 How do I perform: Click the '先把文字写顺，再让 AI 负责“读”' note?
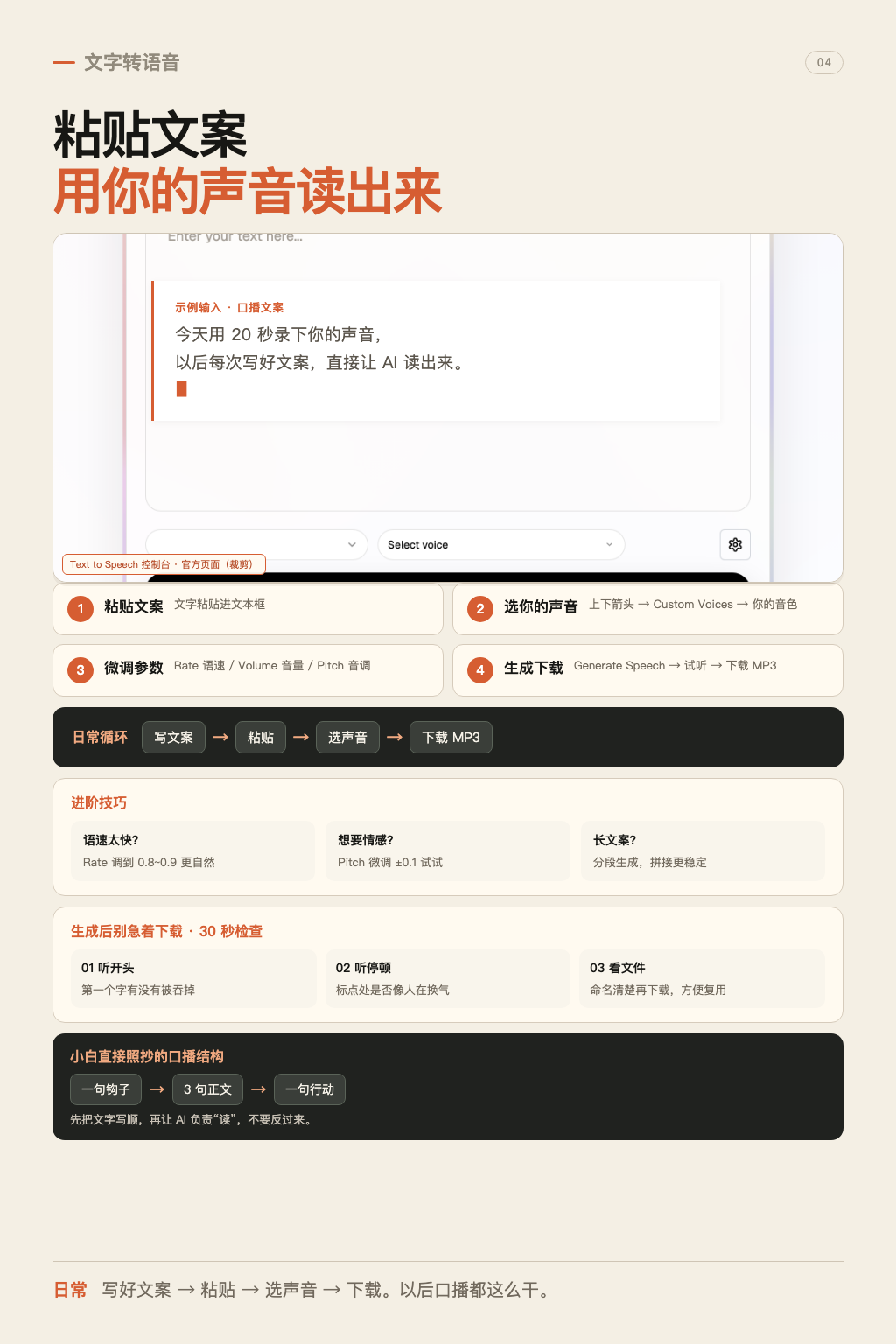[x=191, y=1119]
